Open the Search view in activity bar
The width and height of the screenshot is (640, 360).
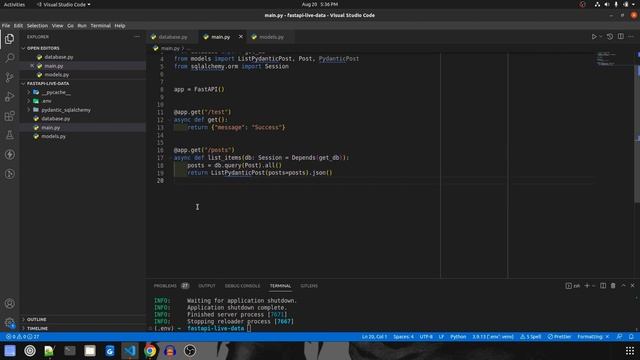(x=9, y=58)
